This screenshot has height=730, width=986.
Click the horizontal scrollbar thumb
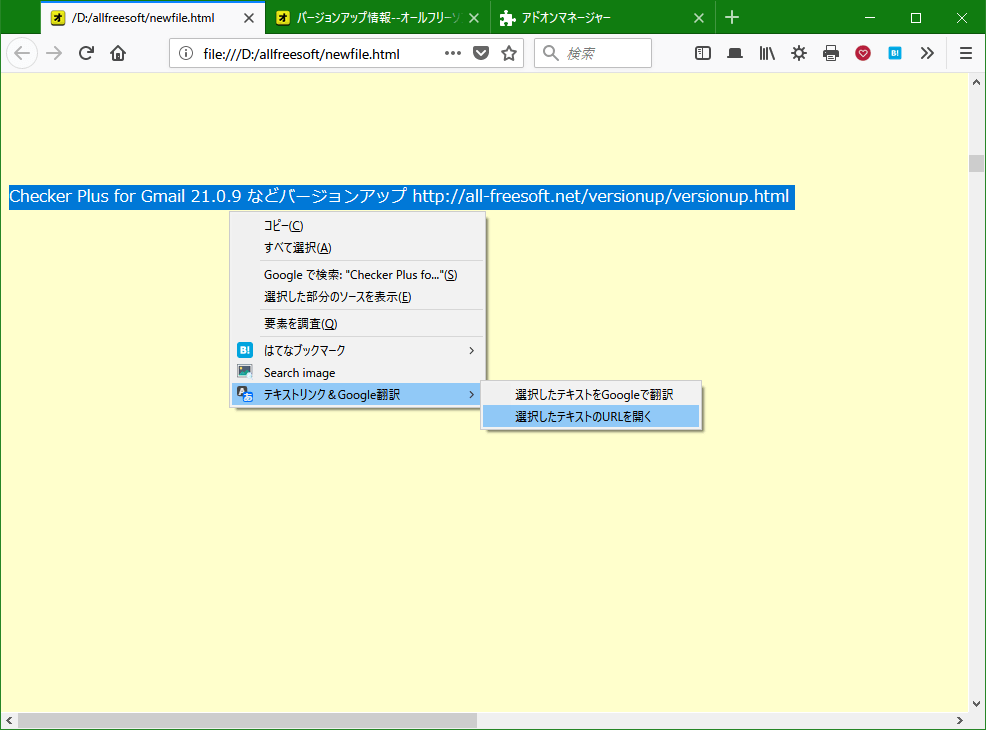(247, 721)
